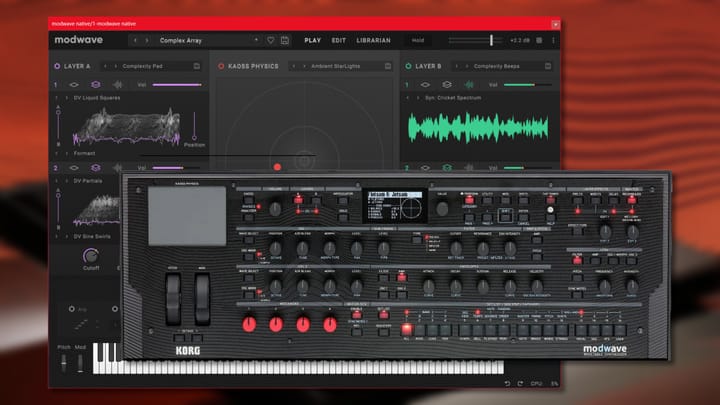Select dual wavetable mode for Layer B oscillator 2
This screenshot has width=720, height=405.
click(447, 168)
